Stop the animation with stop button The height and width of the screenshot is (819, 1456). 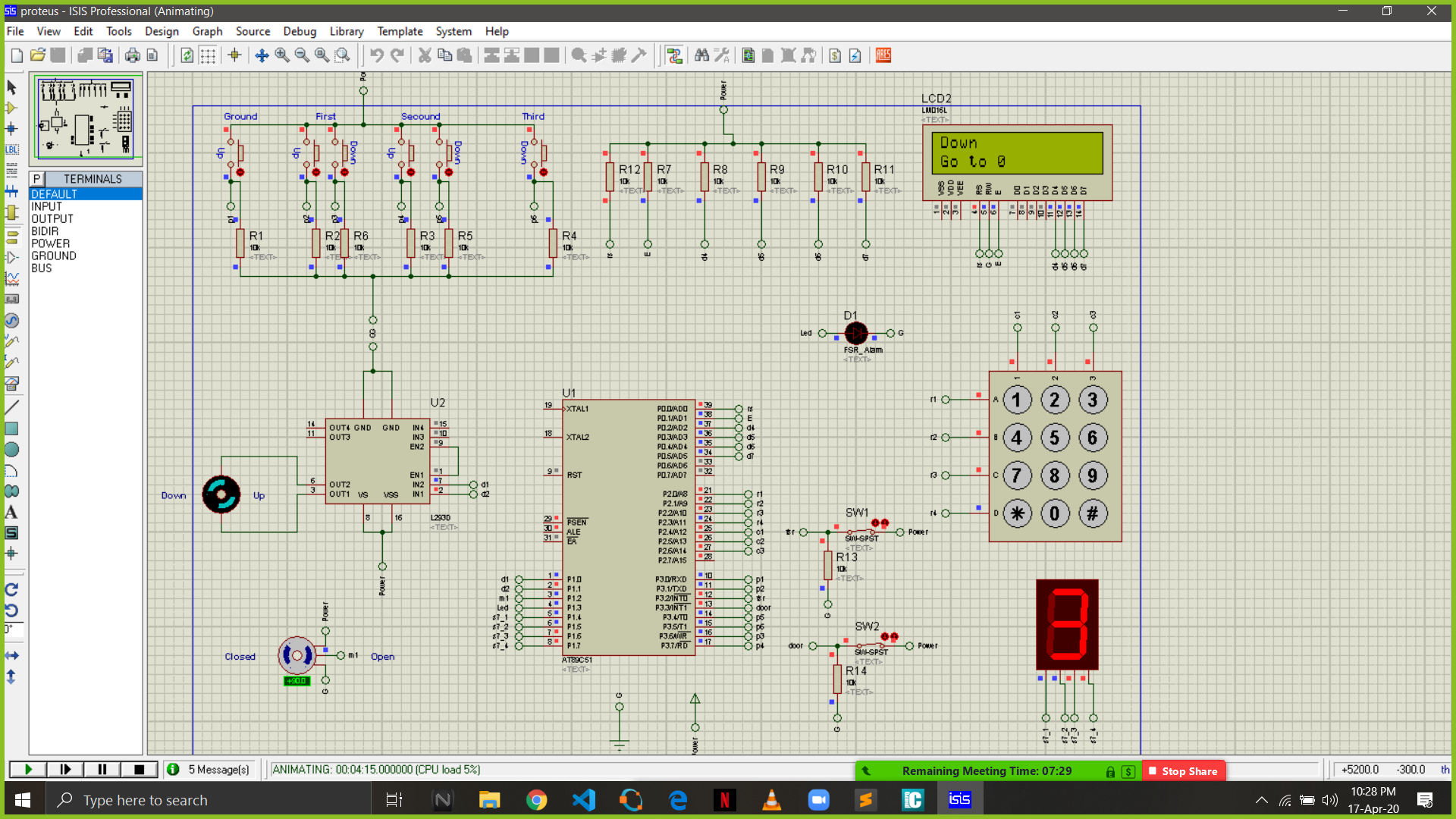tap(139, 770)
